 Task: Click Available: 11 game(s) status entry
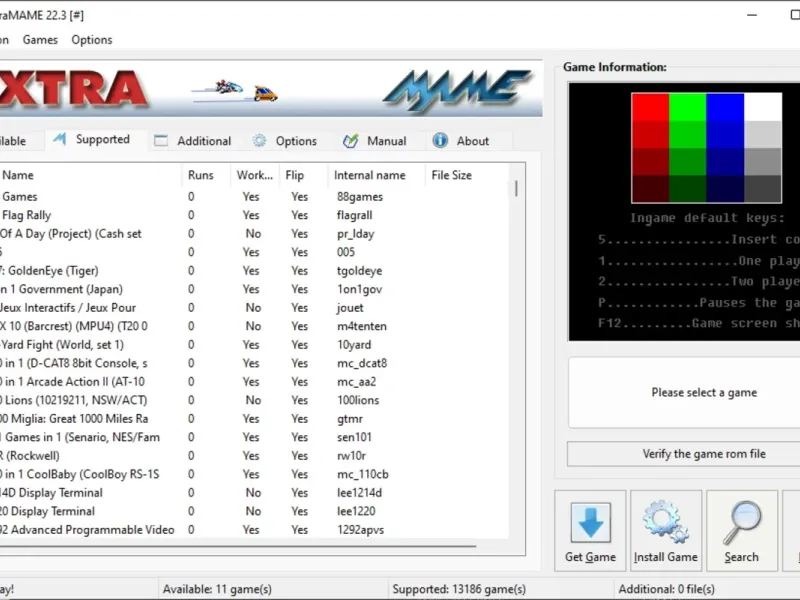(217, 589)
